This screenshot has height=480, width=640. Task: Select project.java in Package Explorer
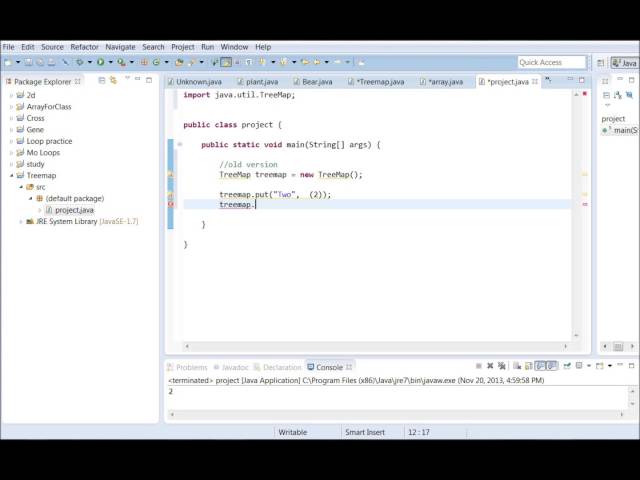coord(69,210)
